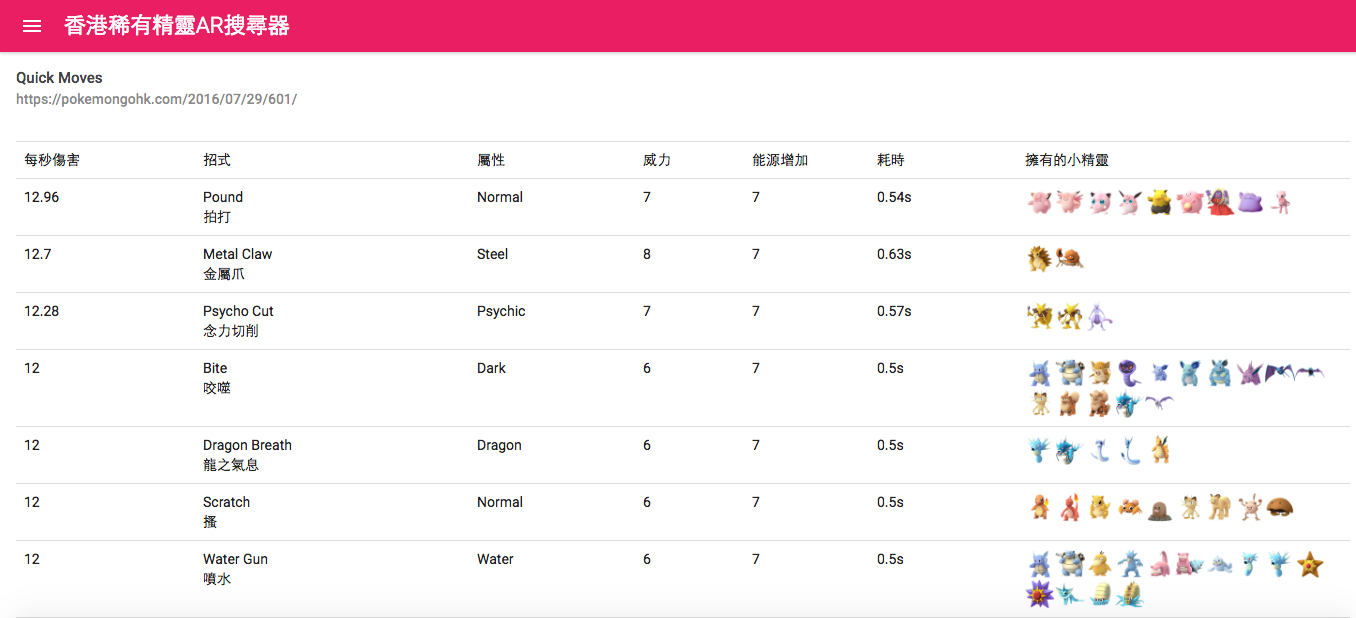Select the Mewtwo icon in the Psycho Cut row

tap(1100, 317)
